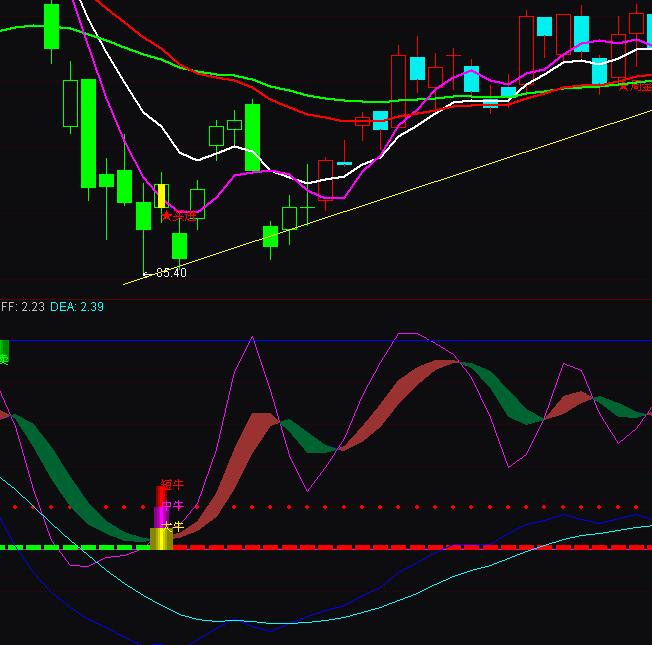This screenshot has width=652, height=645.
Task: Click the blue horizontal line atop the indicator panel
Action: click(300, 341)
